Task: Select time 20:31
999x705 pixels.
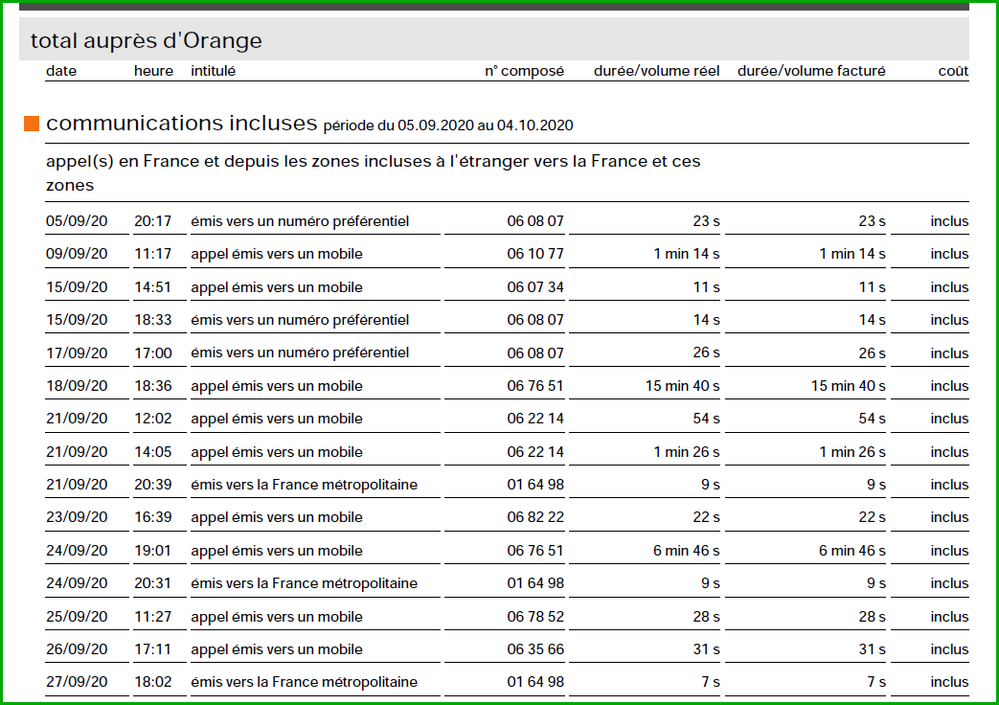Action: coord(153,583)
